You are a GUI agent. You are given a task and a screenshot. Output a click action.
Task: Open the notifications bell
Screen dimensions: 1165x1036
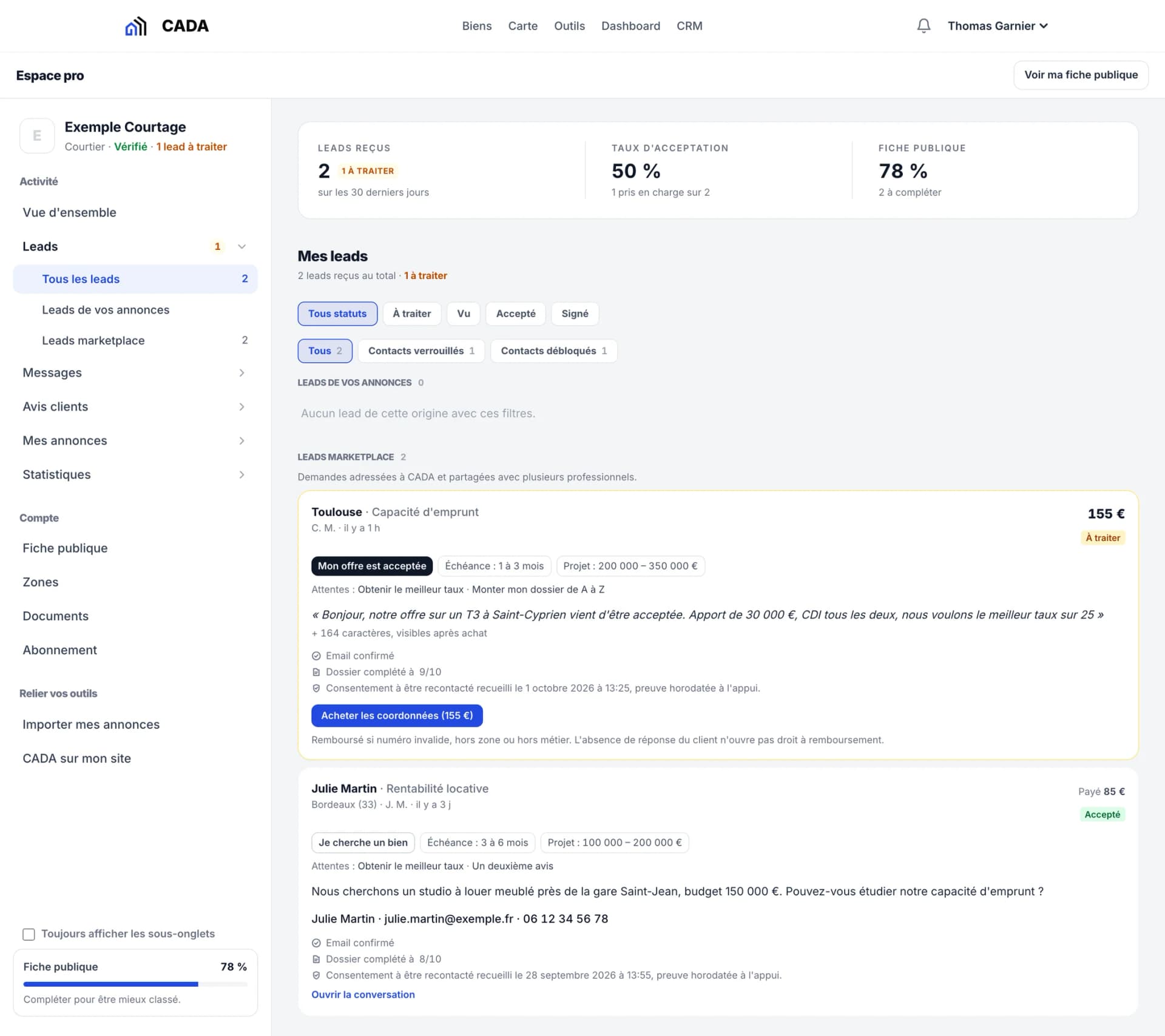pyautogui.click(x=924, y=25)
